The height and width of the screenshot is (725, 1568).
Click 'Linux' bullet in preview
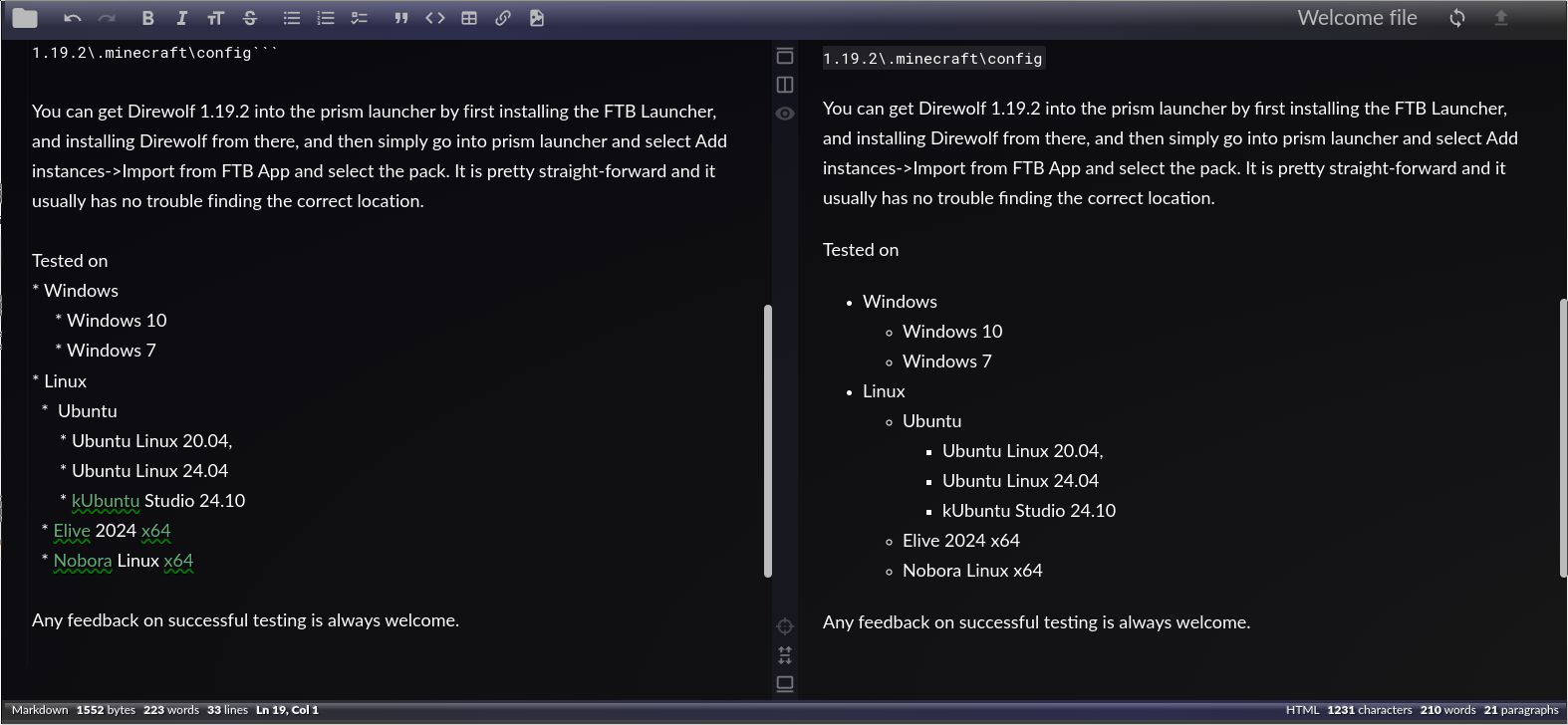coord(884,391)
